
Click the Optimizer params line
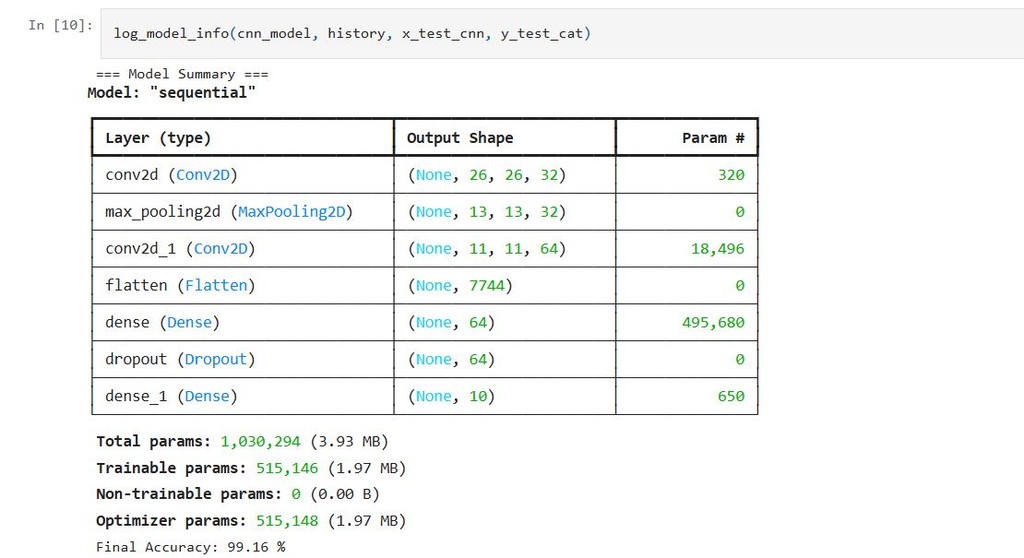click(x=250, y=521)
